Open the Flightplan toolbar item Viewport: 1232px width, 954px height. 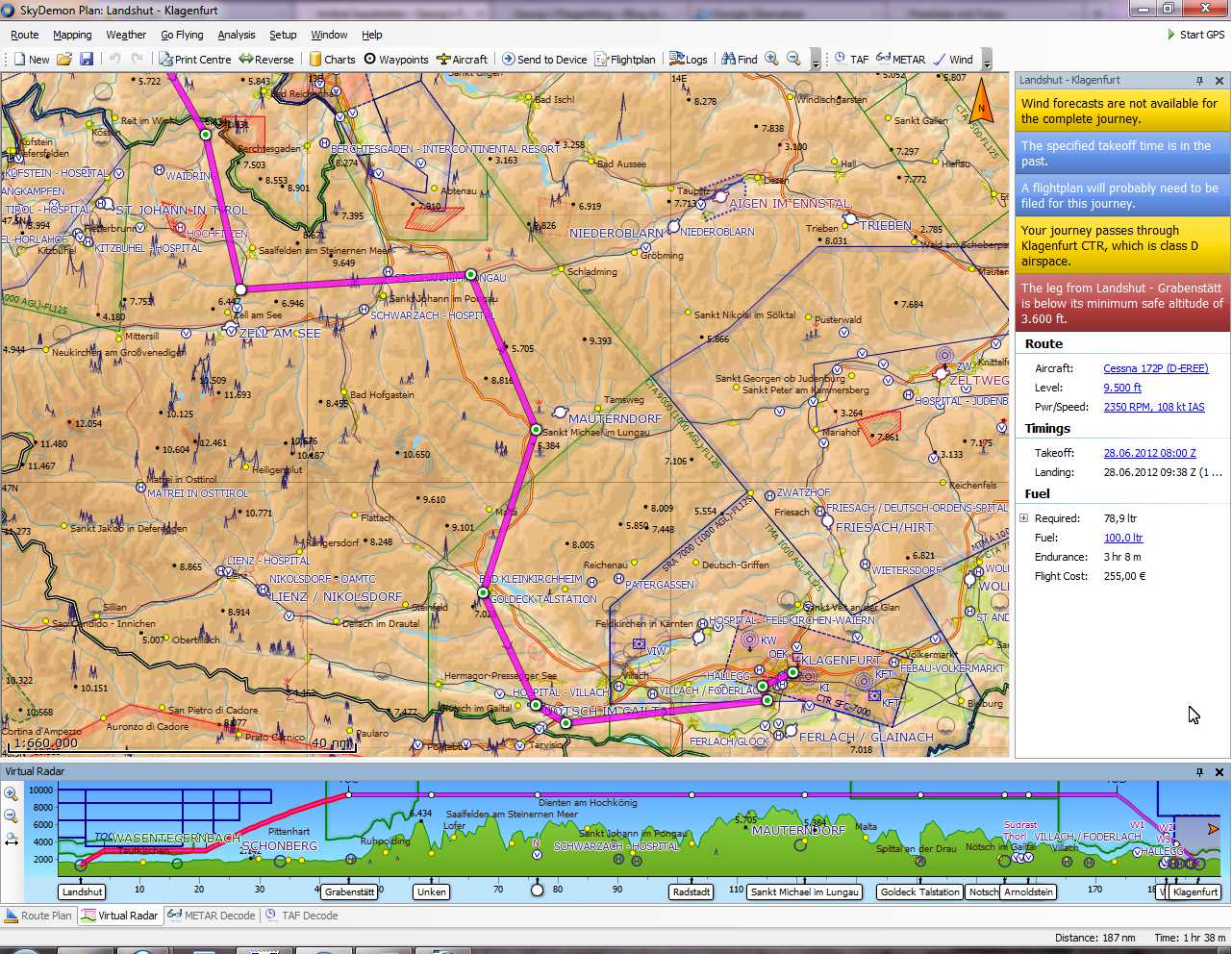tap(625, 60)
